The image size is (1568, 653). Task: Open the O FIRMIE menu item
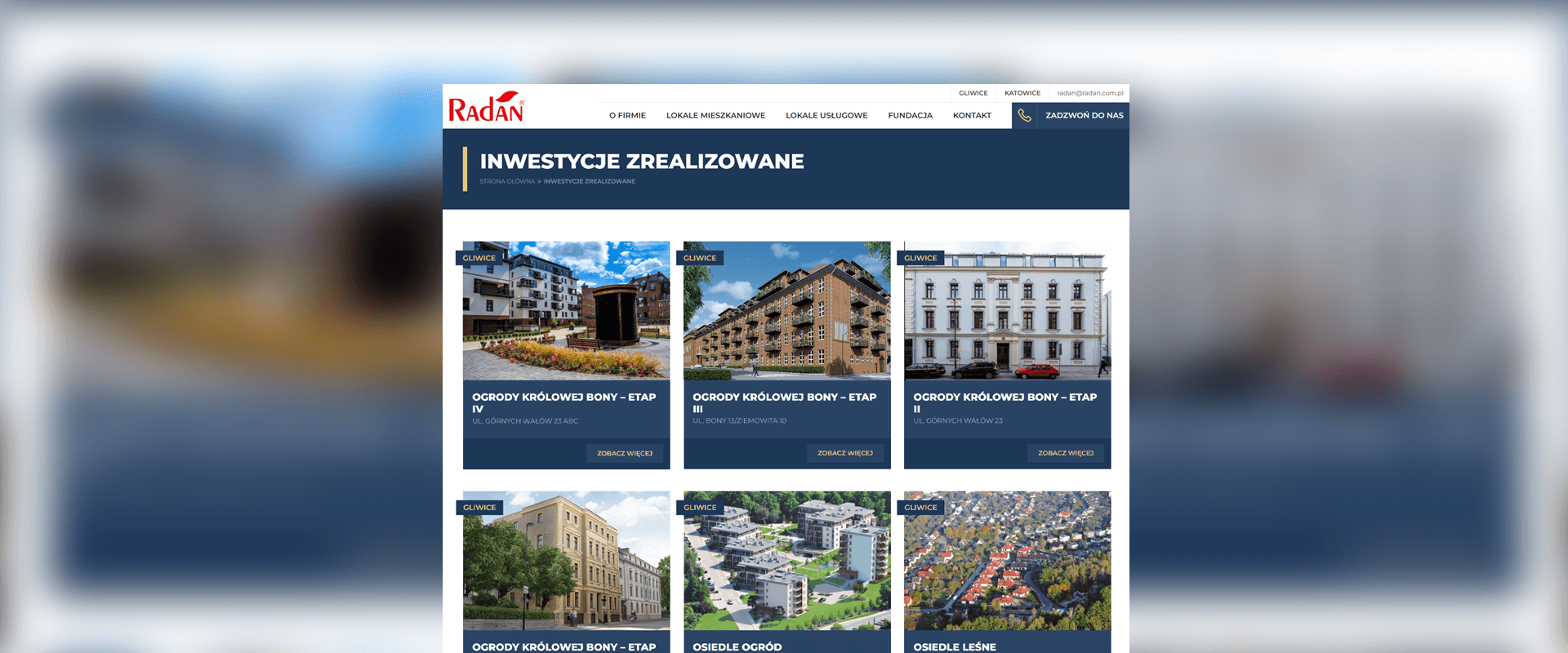pos(627,115)
